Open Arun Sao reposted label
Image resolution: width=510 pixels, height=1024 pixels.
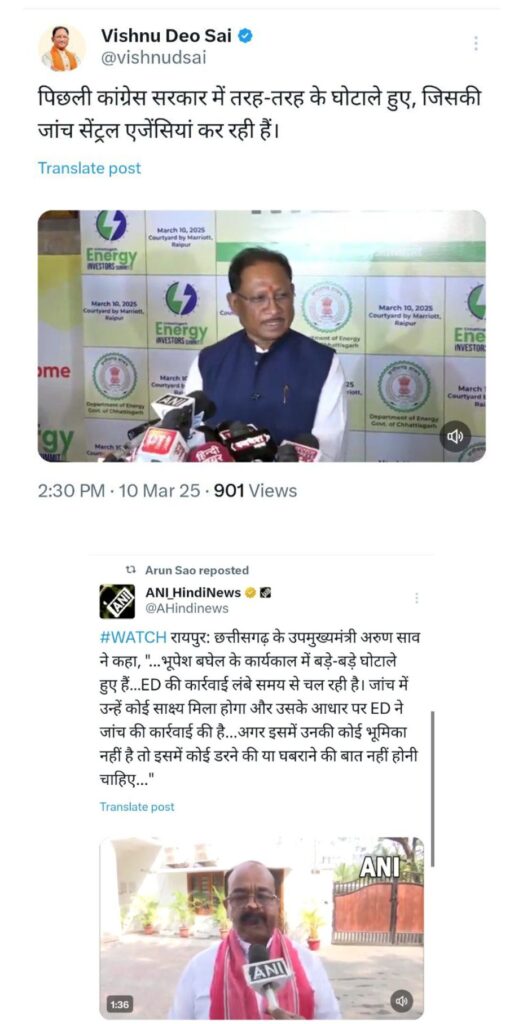pos(197,570)
